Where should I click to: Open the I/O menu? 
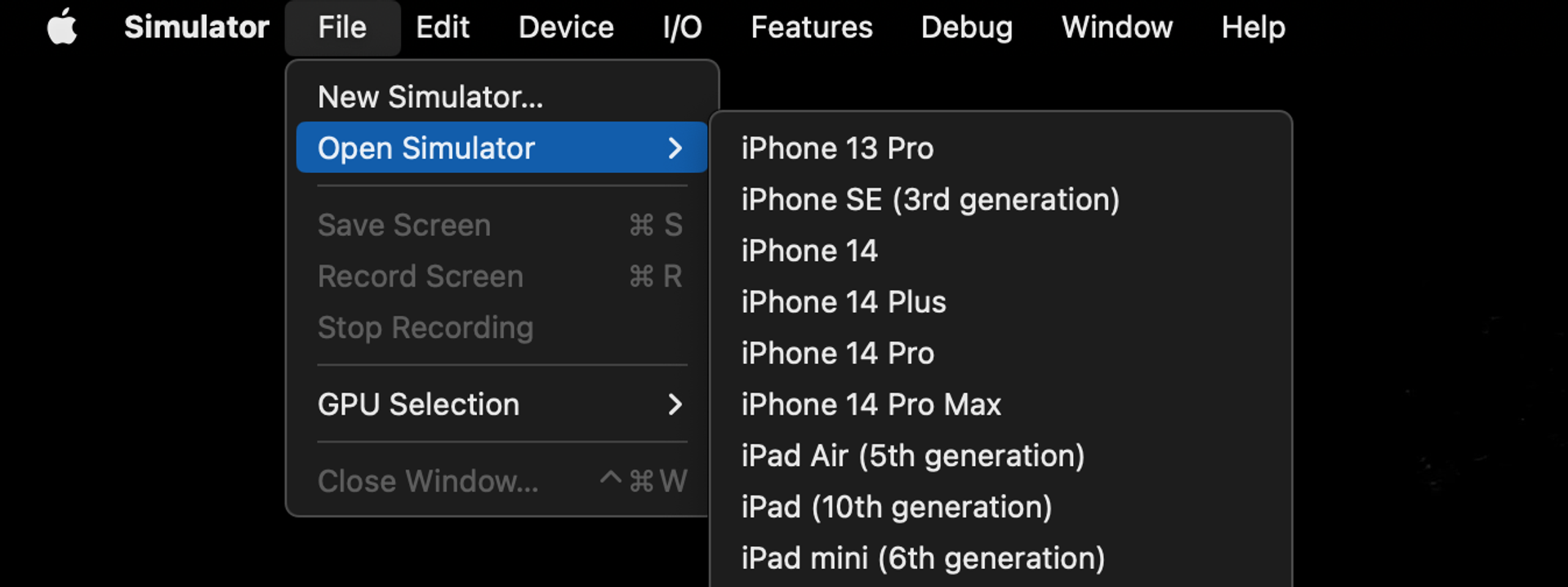pyautogui.click(x=682, y=27)
